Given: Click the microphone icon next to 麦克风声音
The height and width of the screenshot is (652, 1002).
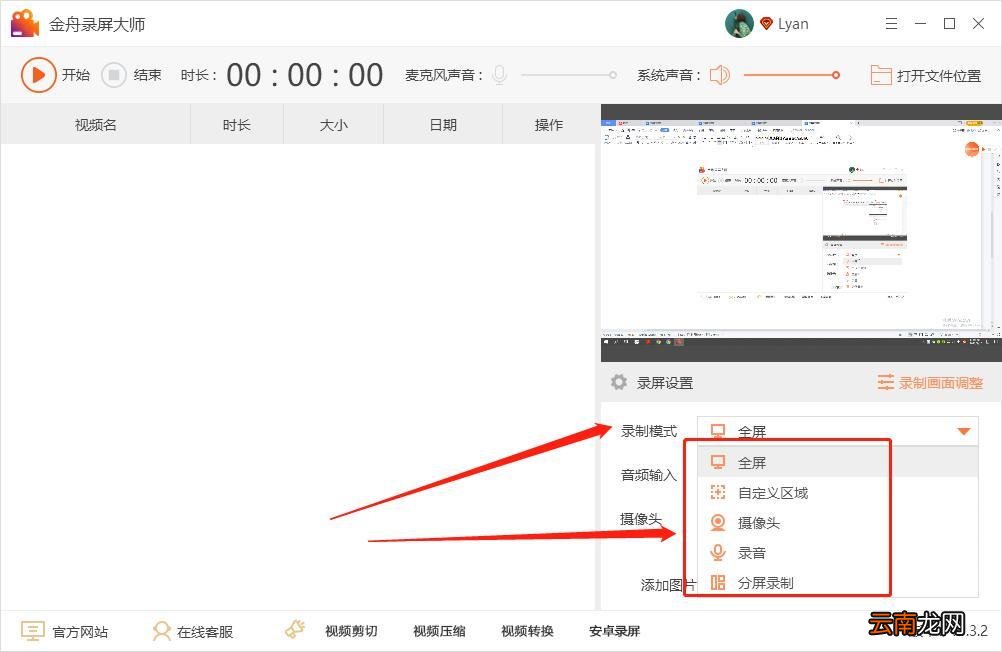Looking at the screenshot, I should point(500,75).
